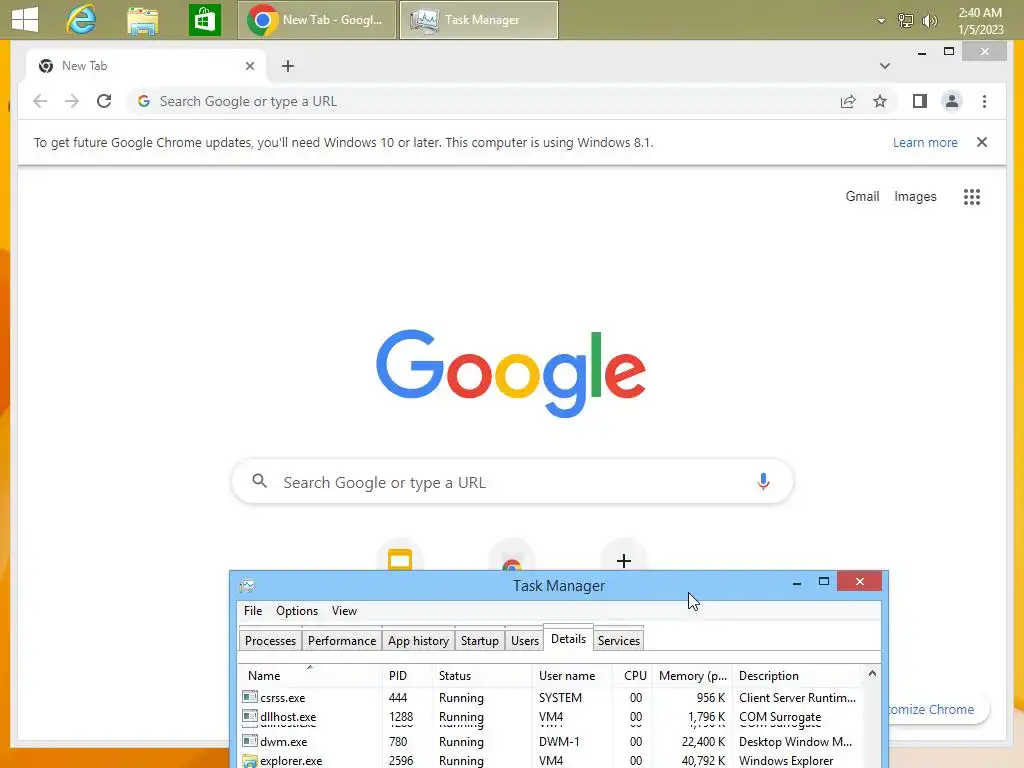Select the dllhost.exe process row
Screen dimensions: 1024x768
tap(551, 718)
